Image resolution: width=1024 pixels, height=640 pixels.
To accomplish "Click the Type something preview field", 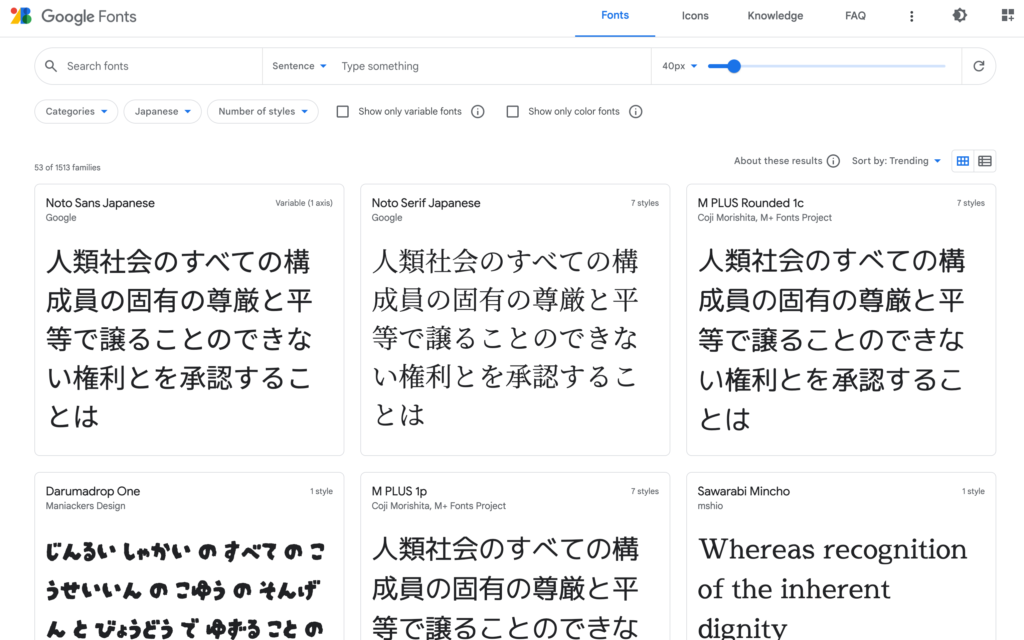I will 492,66.
